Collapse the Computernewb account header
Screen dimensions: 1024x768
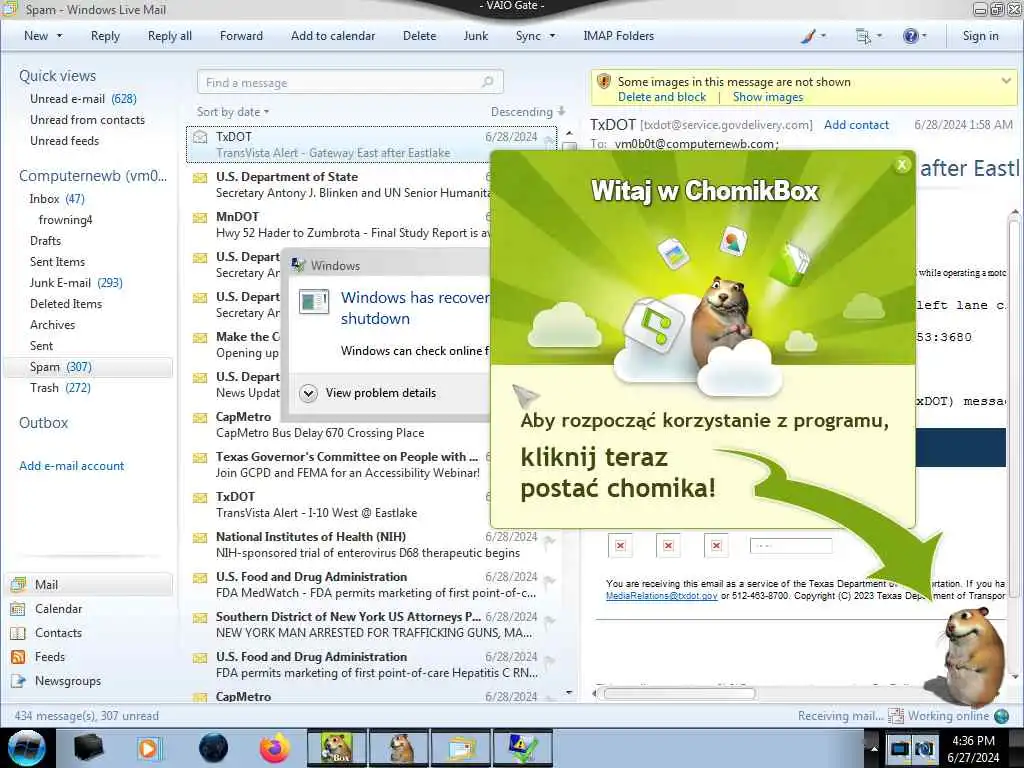click(x=93, y=176)
